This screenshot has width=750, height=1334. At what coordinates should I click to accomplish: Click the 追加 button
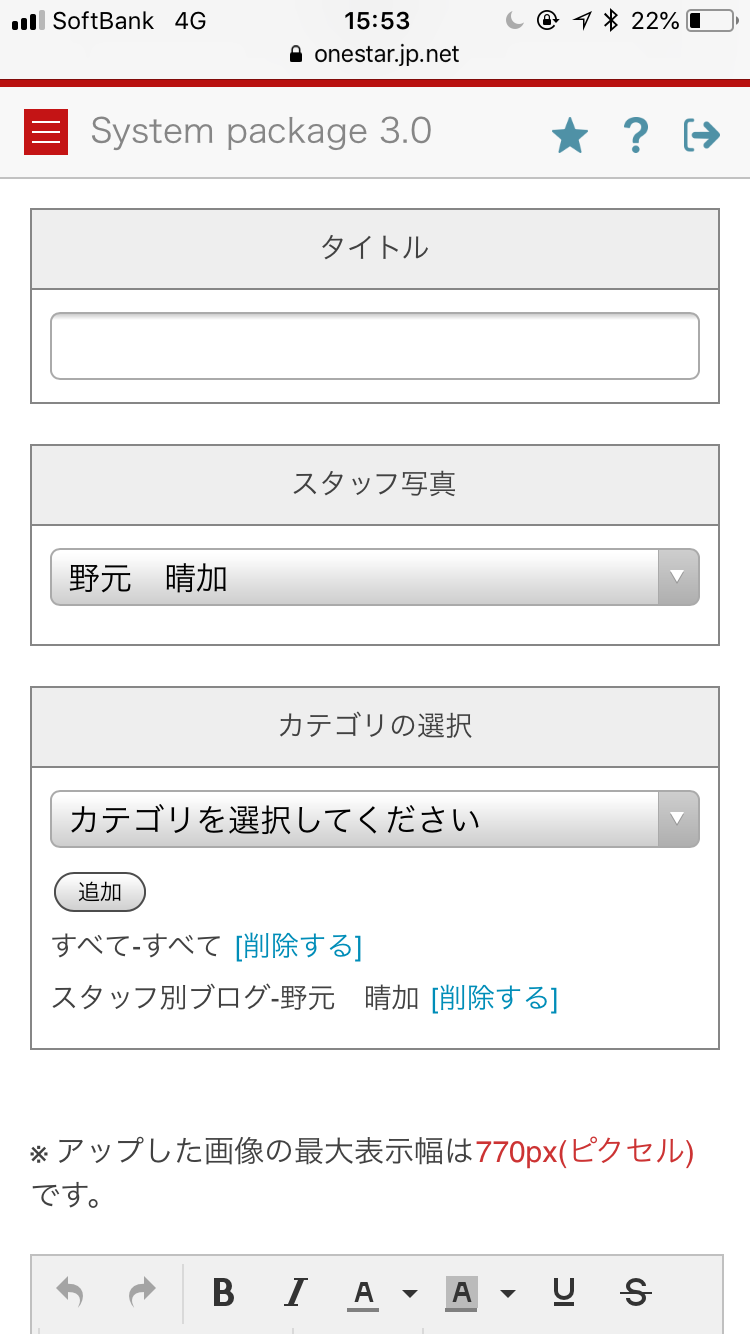tap(100, 892)
